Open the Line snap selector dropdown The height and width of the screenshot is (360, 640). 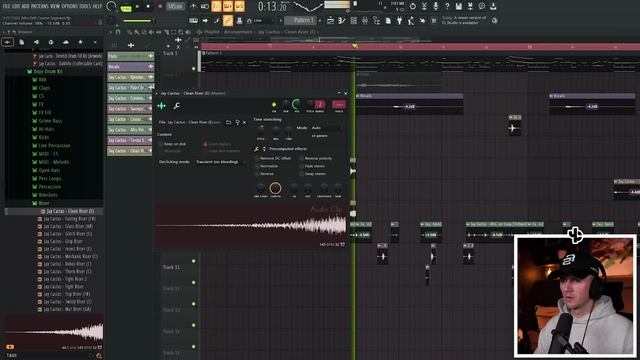pos(264,20)
